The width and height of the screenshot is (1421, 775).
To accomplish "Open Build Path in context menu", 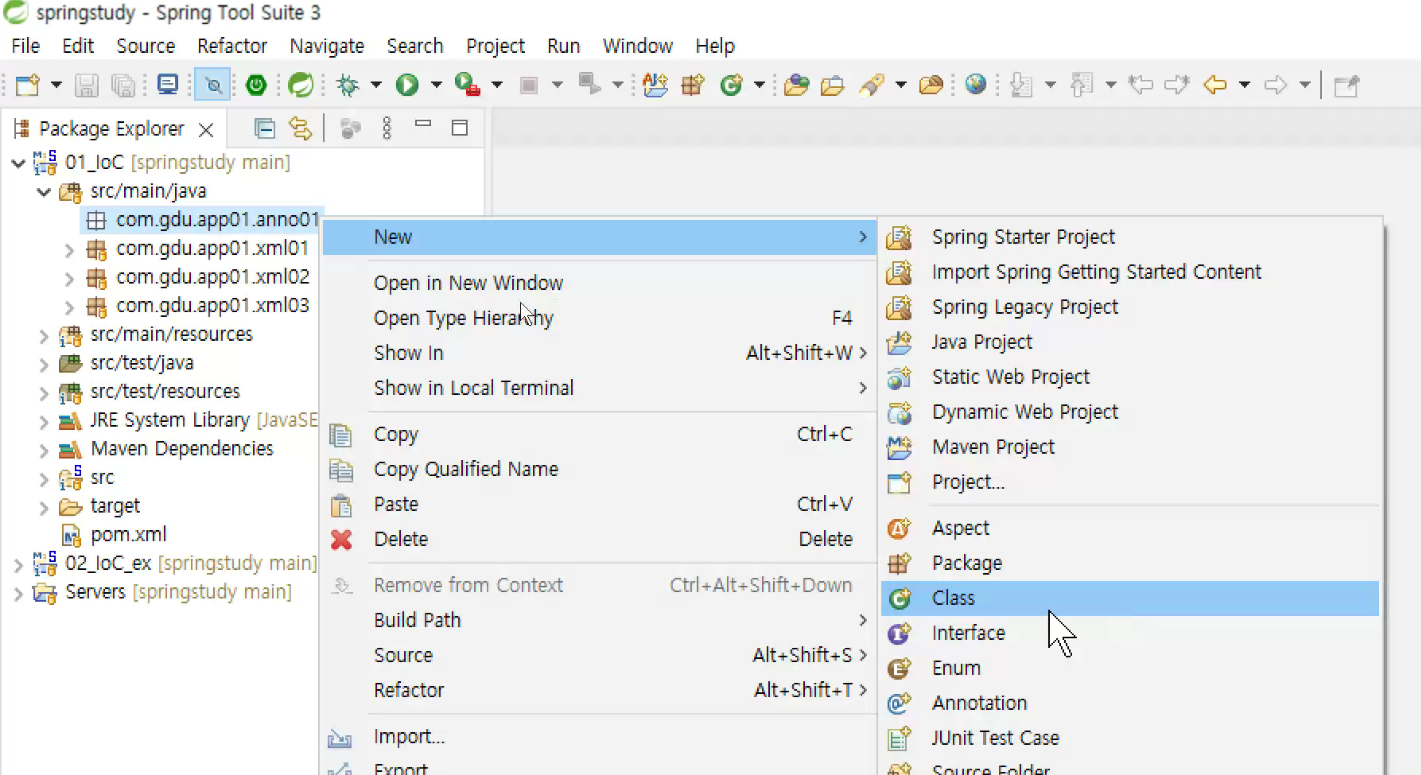I will (598, 620).
